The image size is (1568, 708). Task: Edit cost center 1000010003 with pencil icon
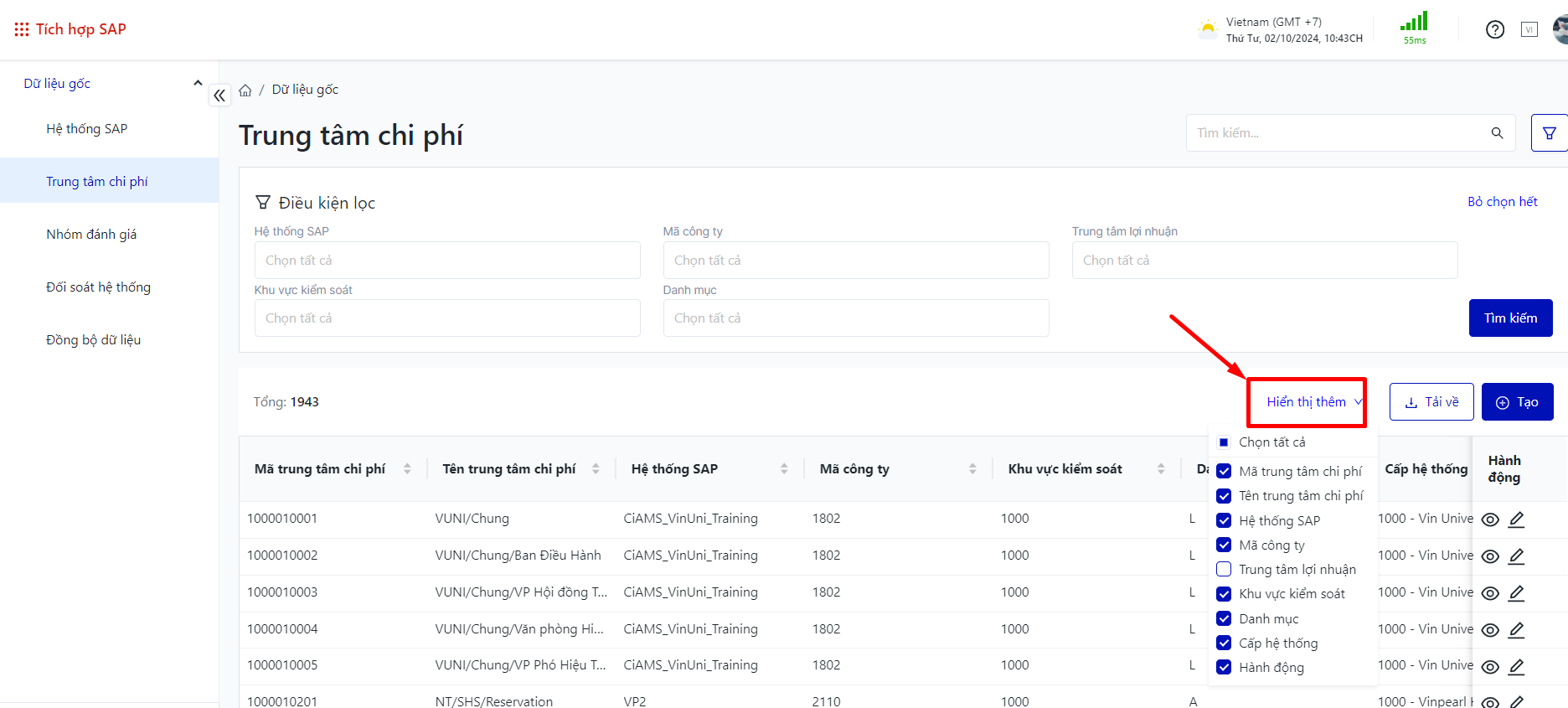pos(1516,593)
